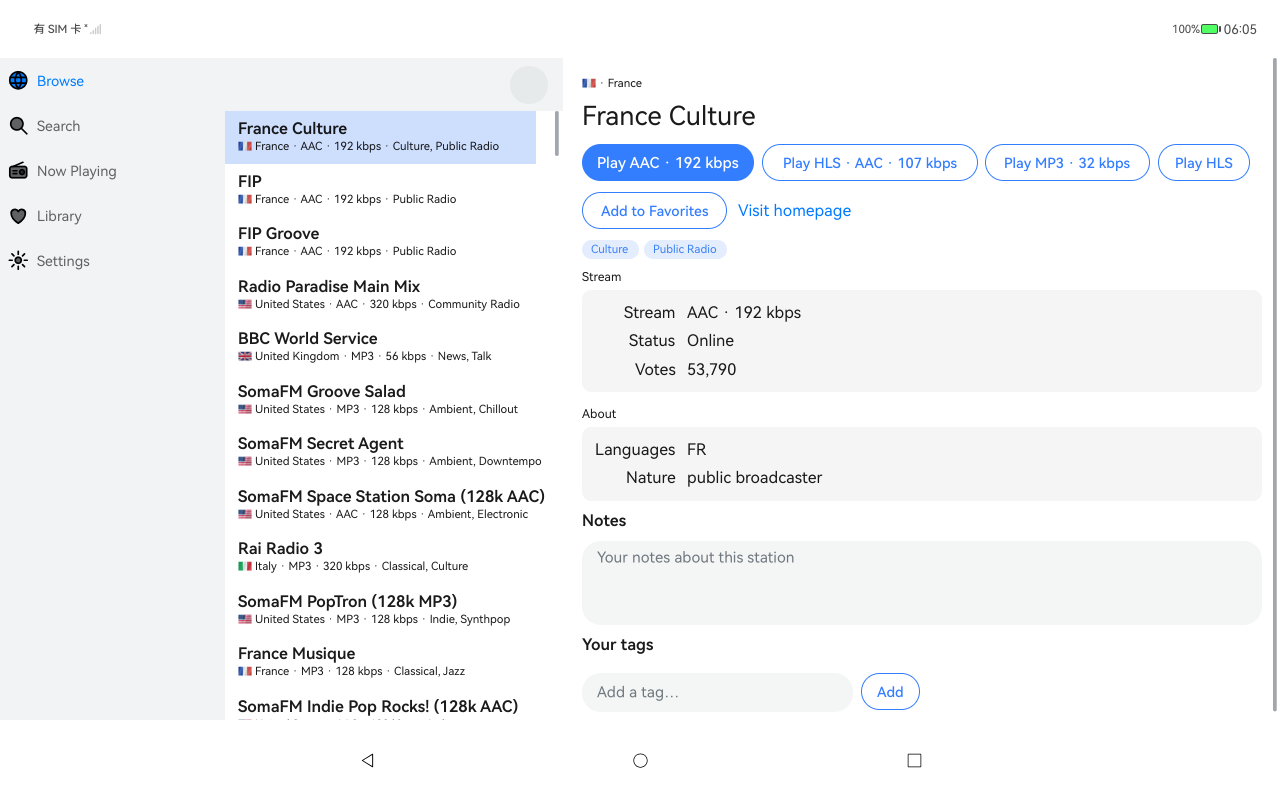
Task: Go to the Search section
Action: pos(112,126)
